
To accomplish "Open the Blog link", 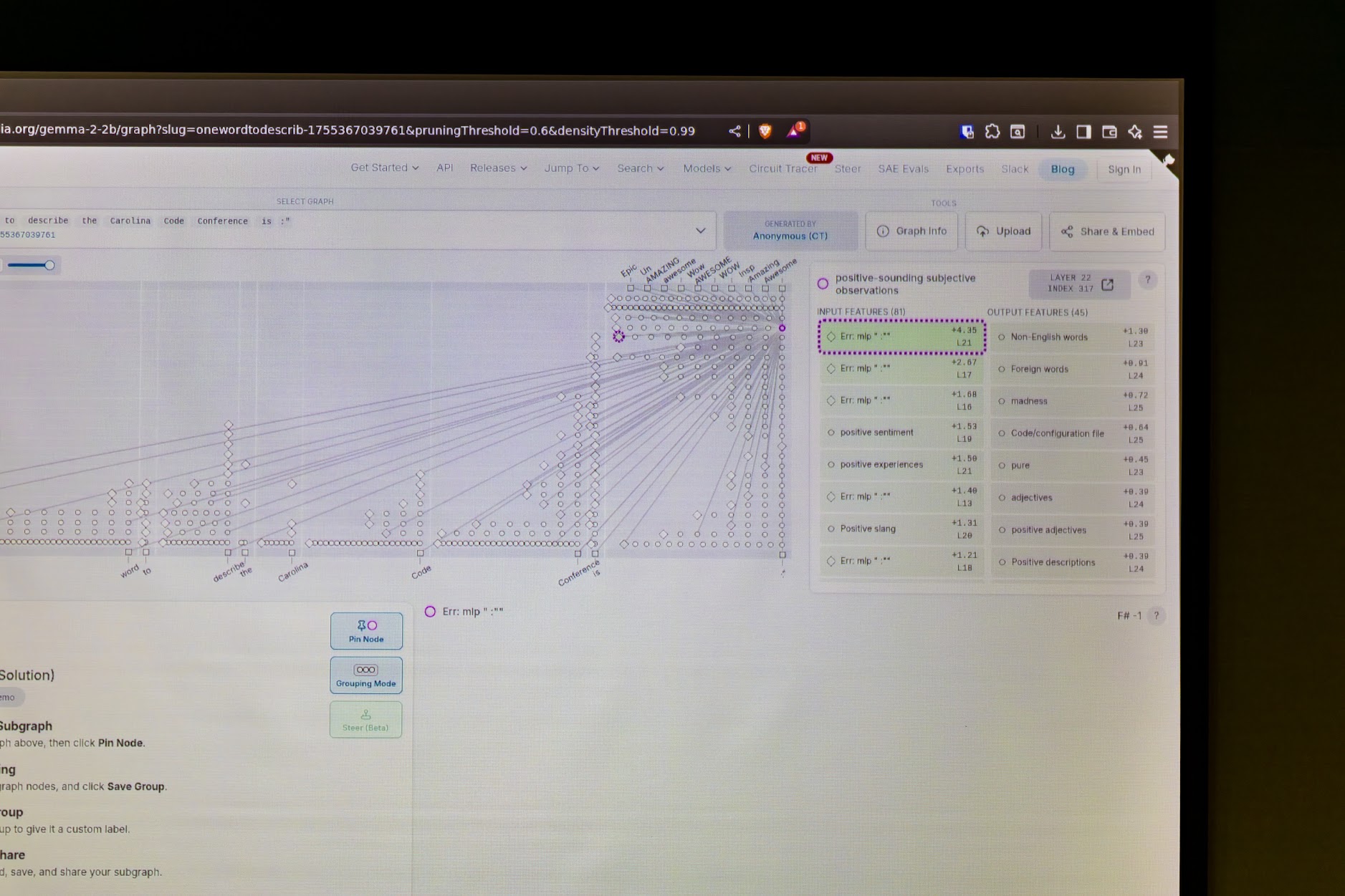I will point(1063,170).
